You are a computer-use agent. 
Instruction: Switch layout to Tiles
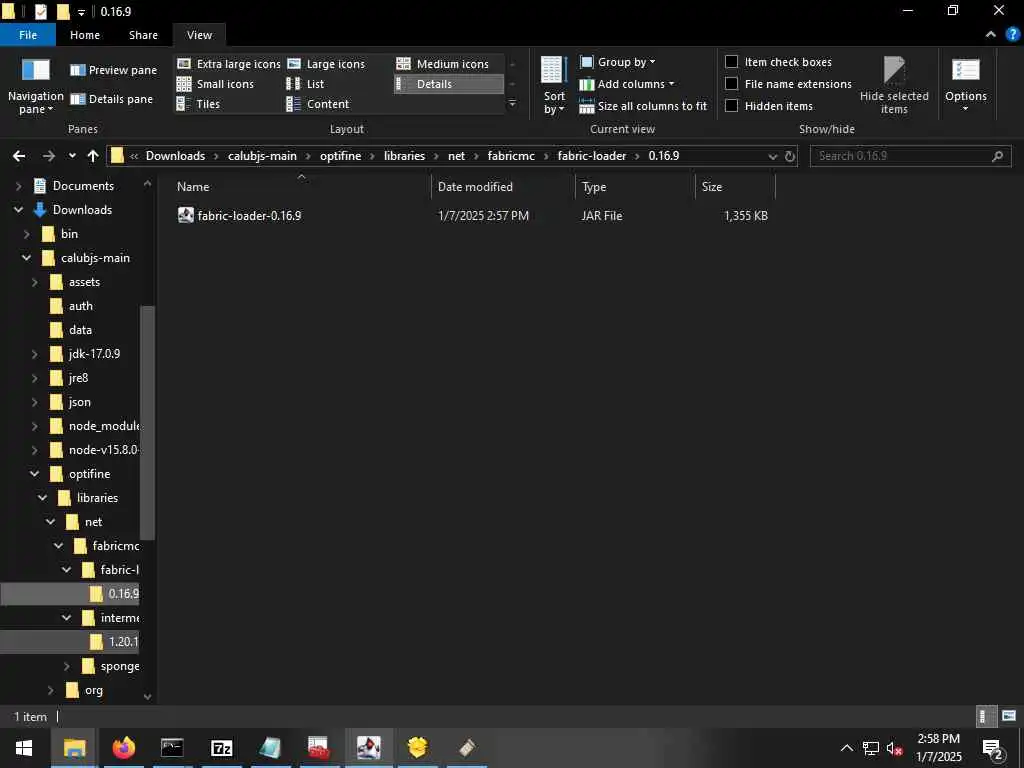coord(198,104)
